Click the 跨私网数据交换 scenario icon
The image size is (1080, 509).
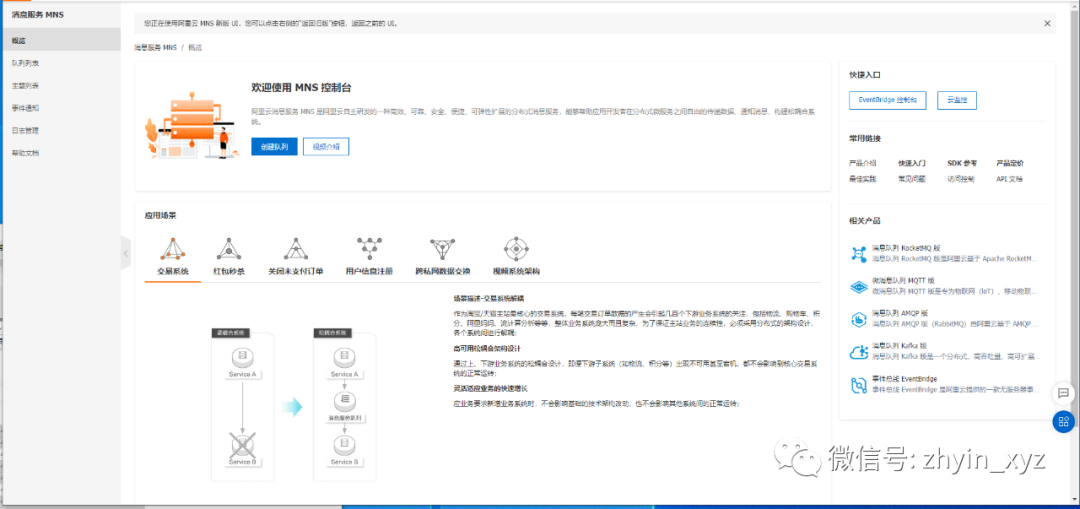click(442, 249)
